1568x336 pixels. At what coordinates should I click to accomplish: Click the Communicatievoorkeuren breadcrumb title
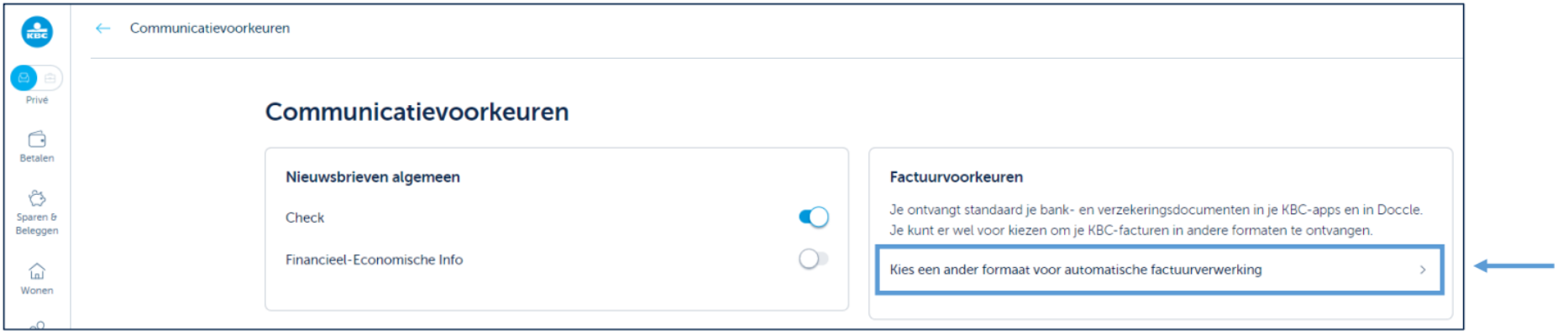210,29
